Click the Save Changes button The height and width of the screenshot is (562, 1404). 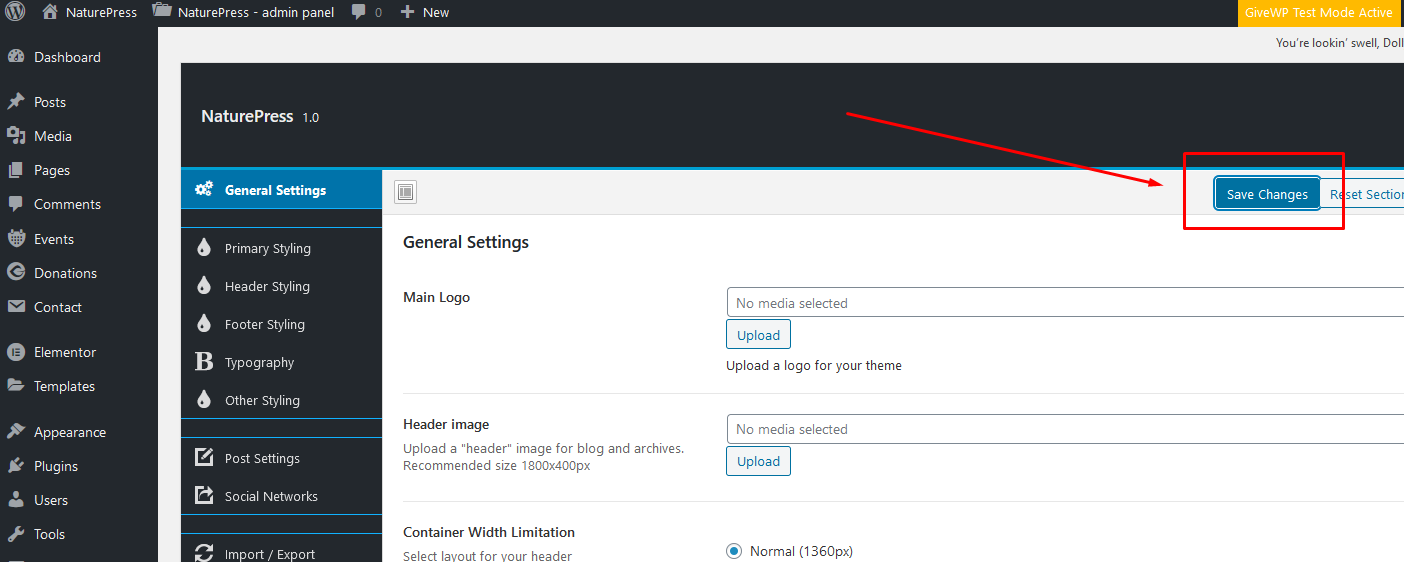(x=1267, y=194)
